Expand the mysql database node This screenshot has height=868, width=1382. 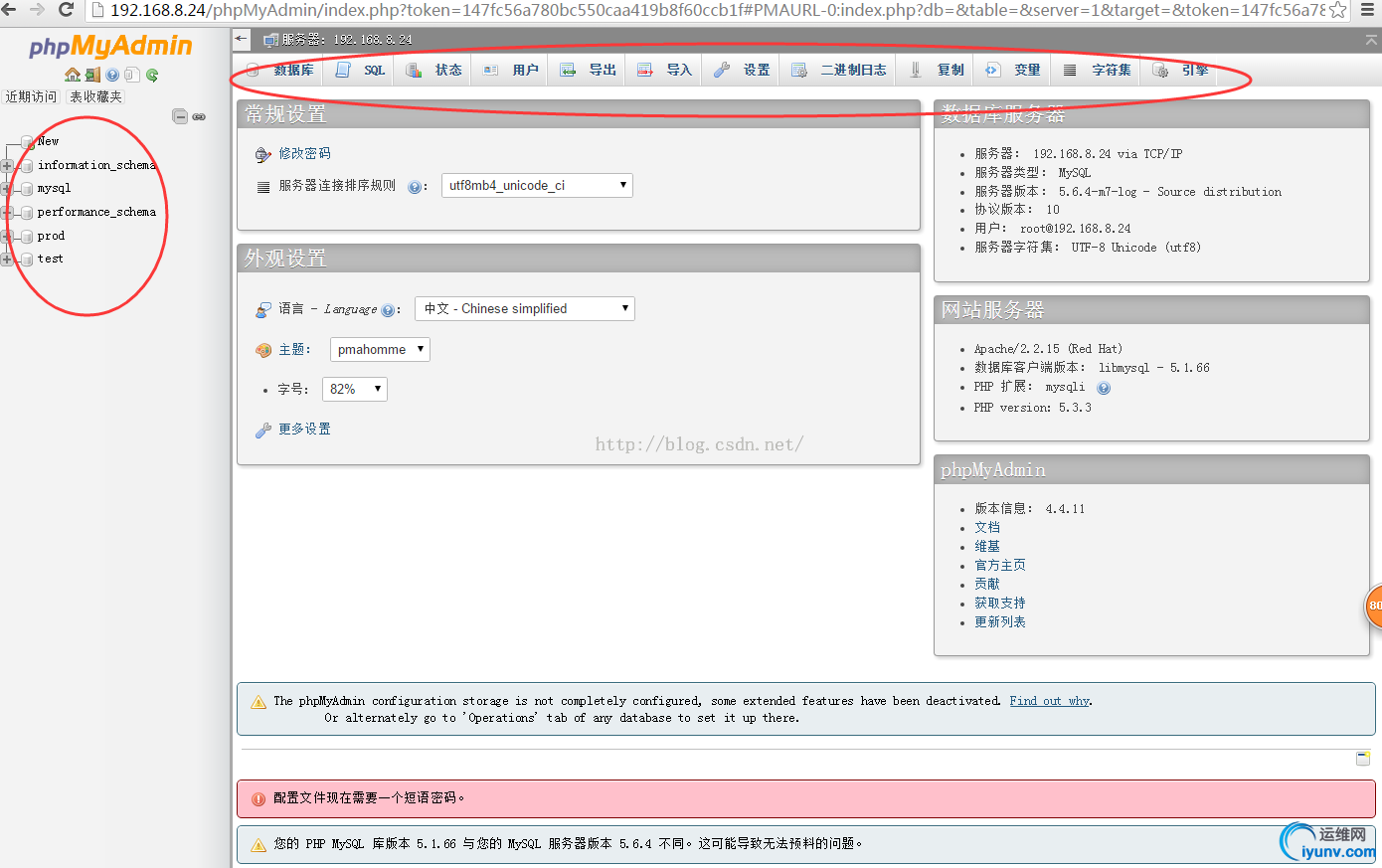coord(7,189)
